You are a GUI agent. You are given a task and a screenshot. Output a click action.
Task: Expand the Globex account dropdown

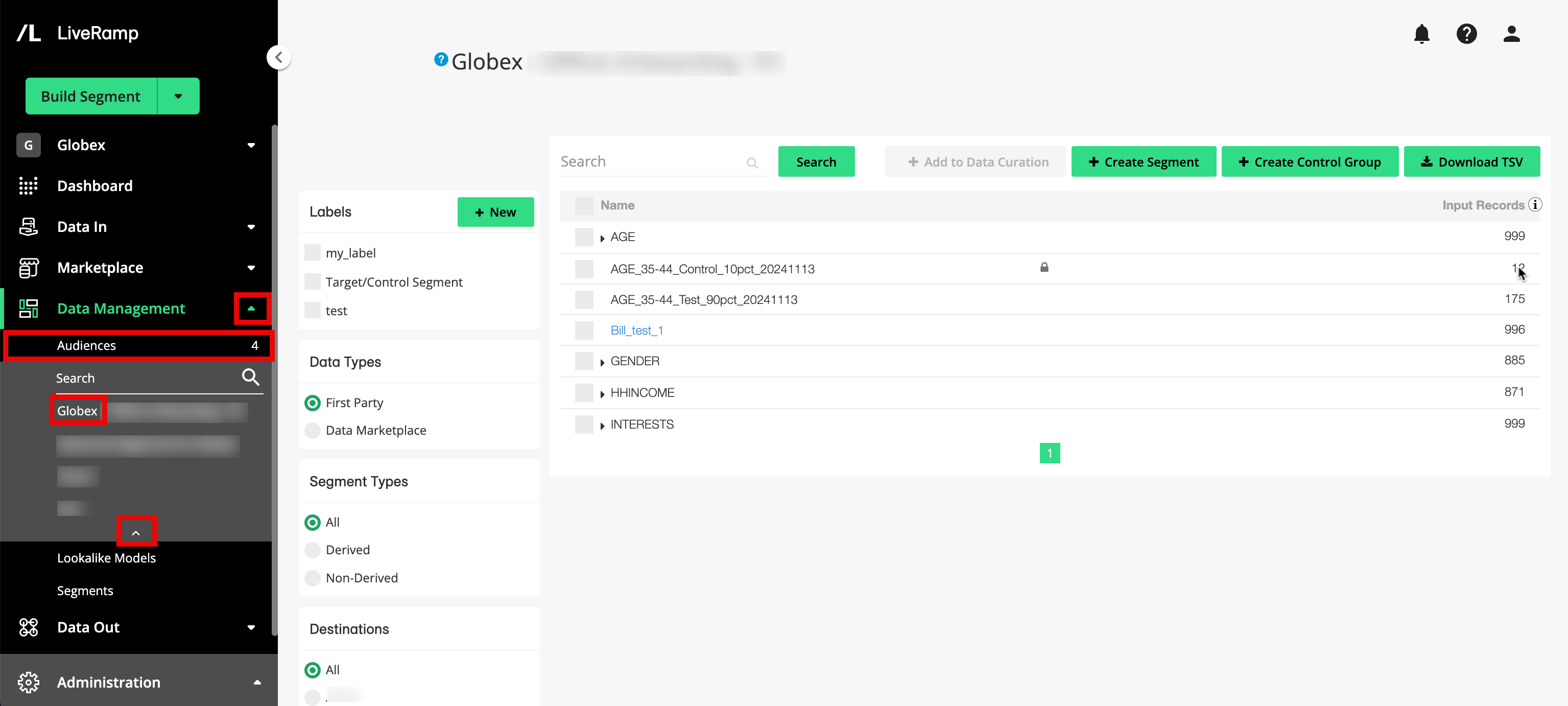[251, 145]
